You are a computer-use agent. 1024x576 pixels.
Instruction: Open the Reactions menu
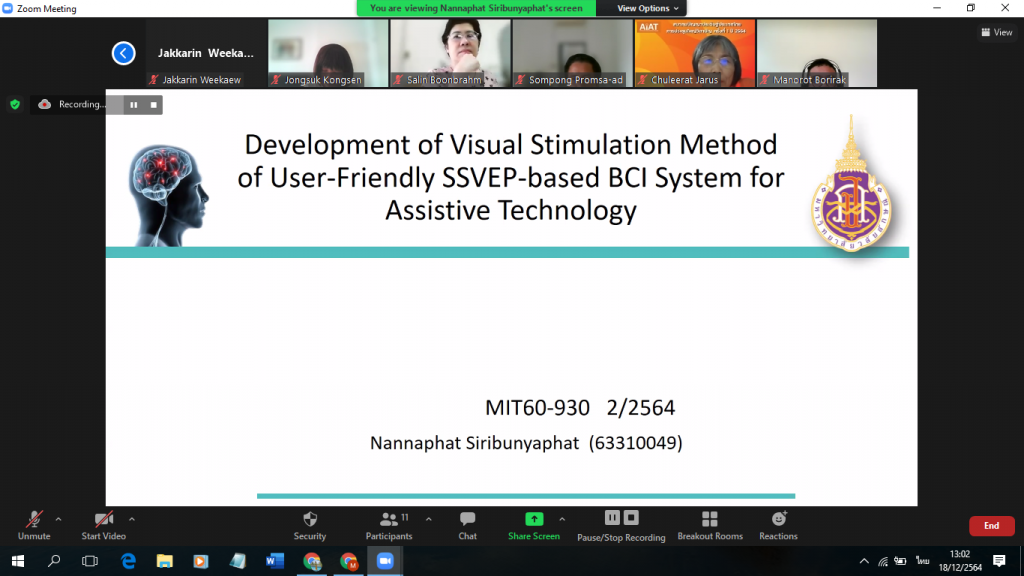click(778, 524)
